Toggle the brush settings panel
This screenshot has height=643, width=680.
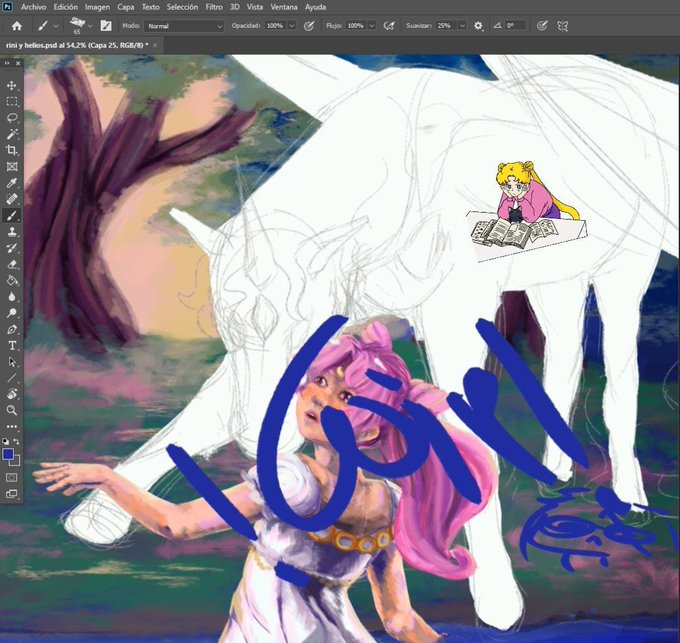click(106, 26)
